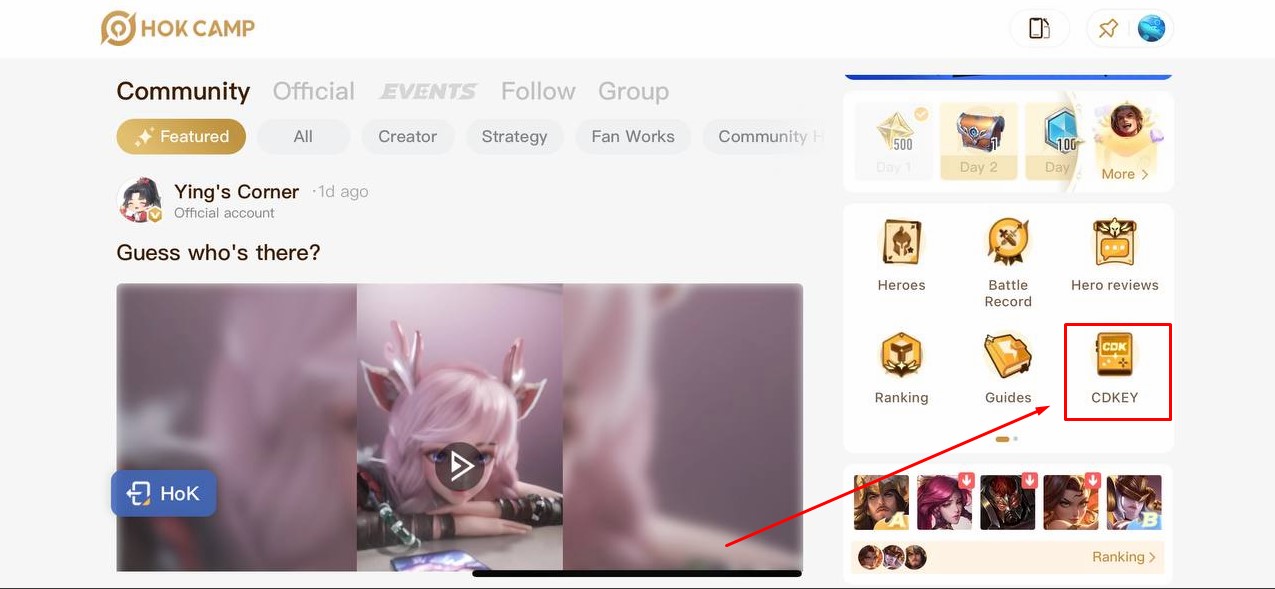Open the CDKEY icon
1275x589 pixels.
[1114, 357]
